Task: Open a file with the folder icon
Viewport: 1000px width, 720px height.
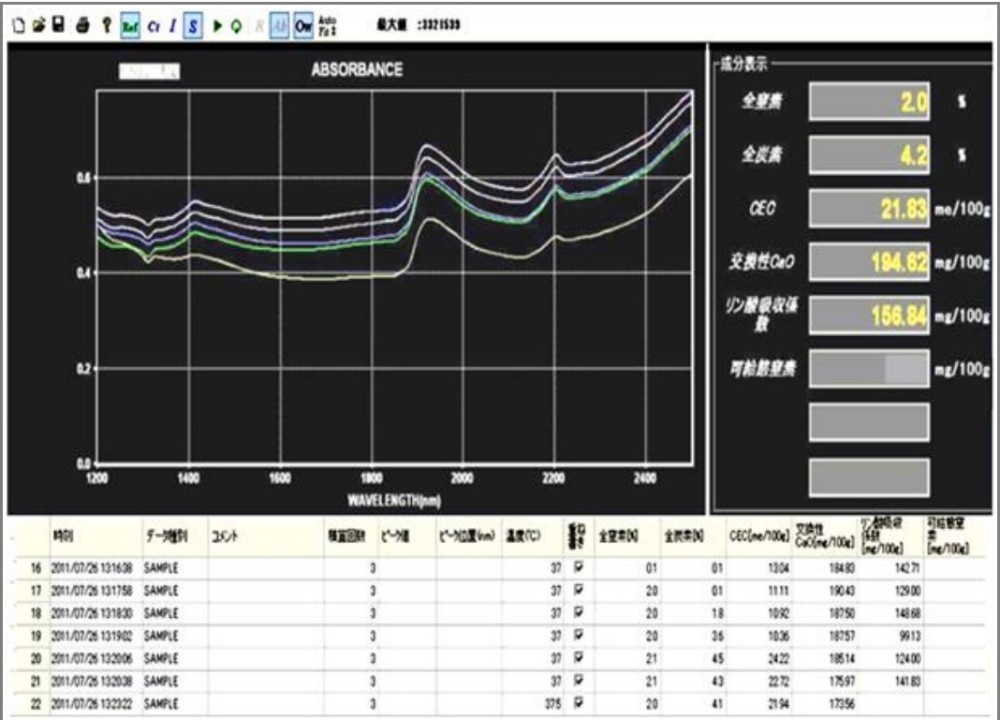Action: (x=37, y=26)
